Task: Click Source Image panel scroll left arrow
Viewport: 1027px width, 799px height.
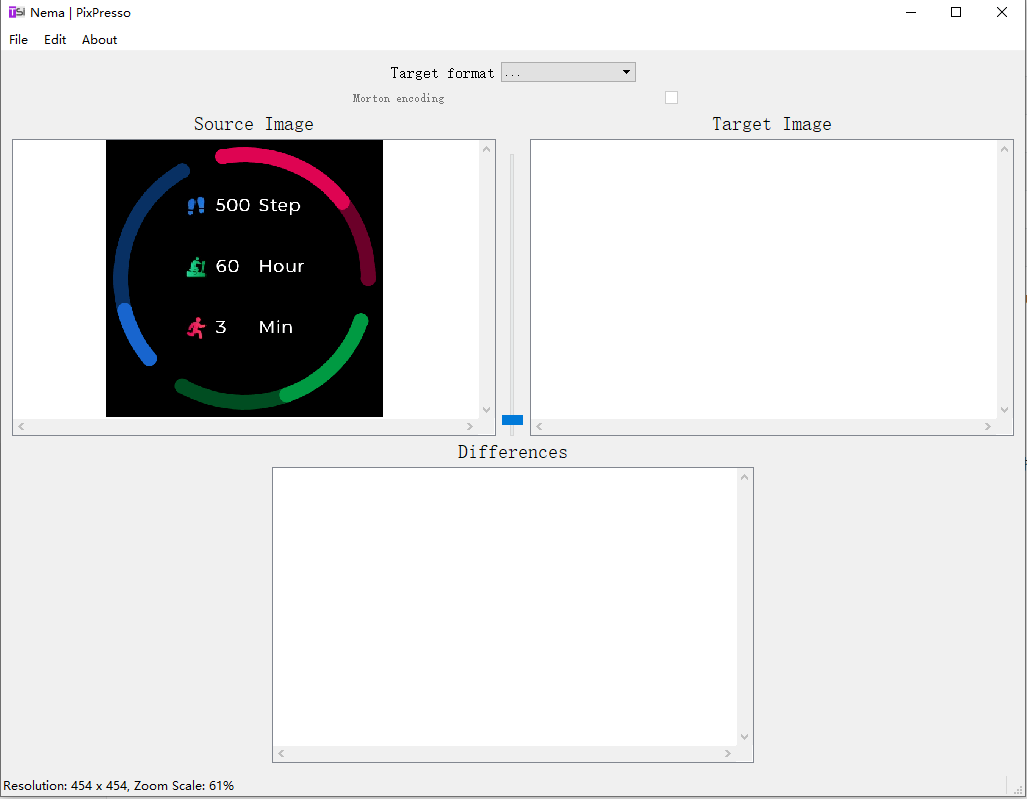Action: pyautogui.click(x=21, y=426)
